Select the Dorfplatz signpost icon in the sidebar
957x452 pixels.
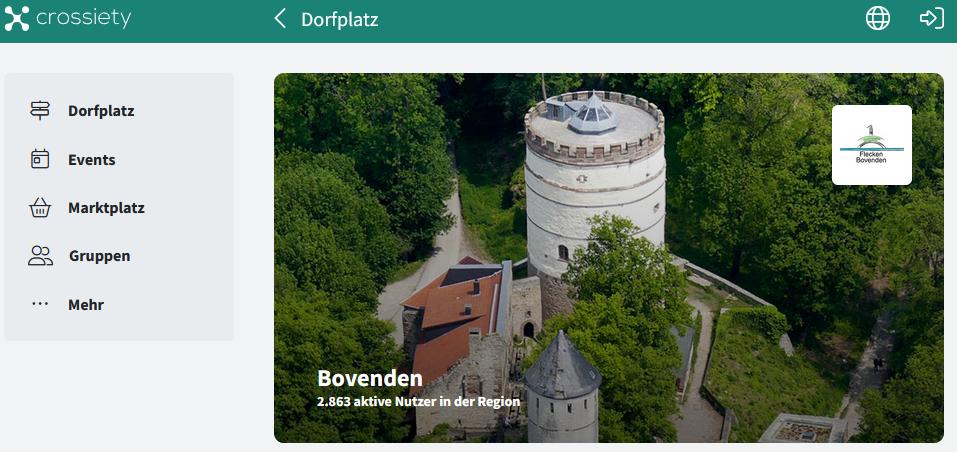tap(40, 111)
